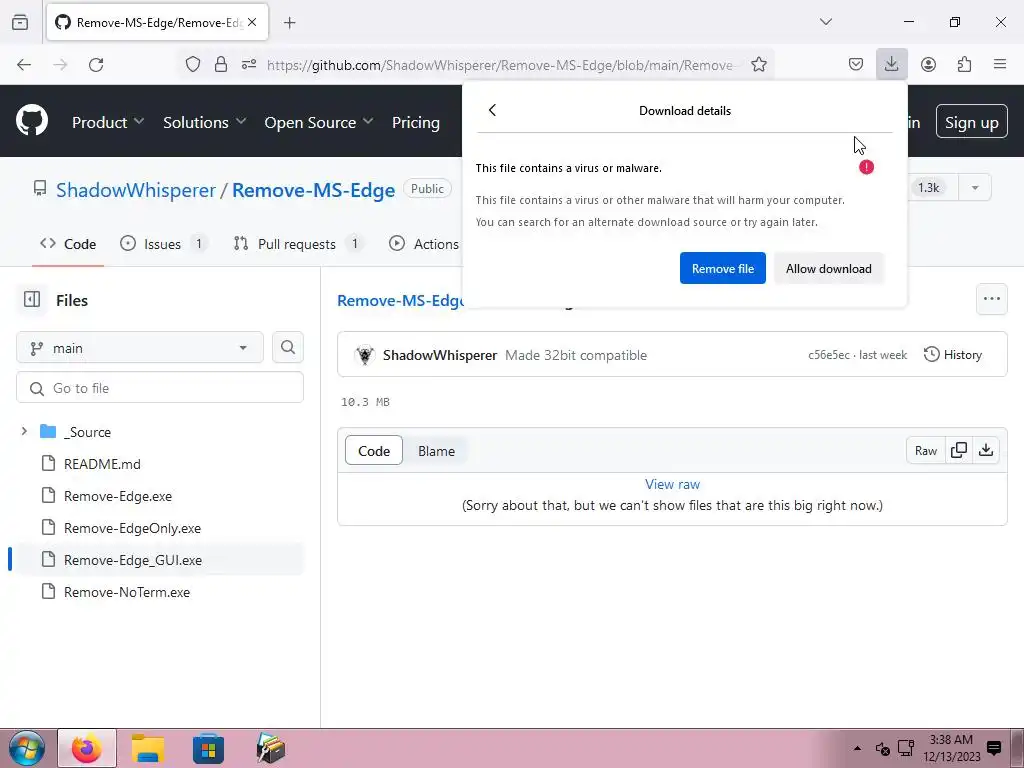
Task: Open the main branch selector dropdown
Action: 140,347
